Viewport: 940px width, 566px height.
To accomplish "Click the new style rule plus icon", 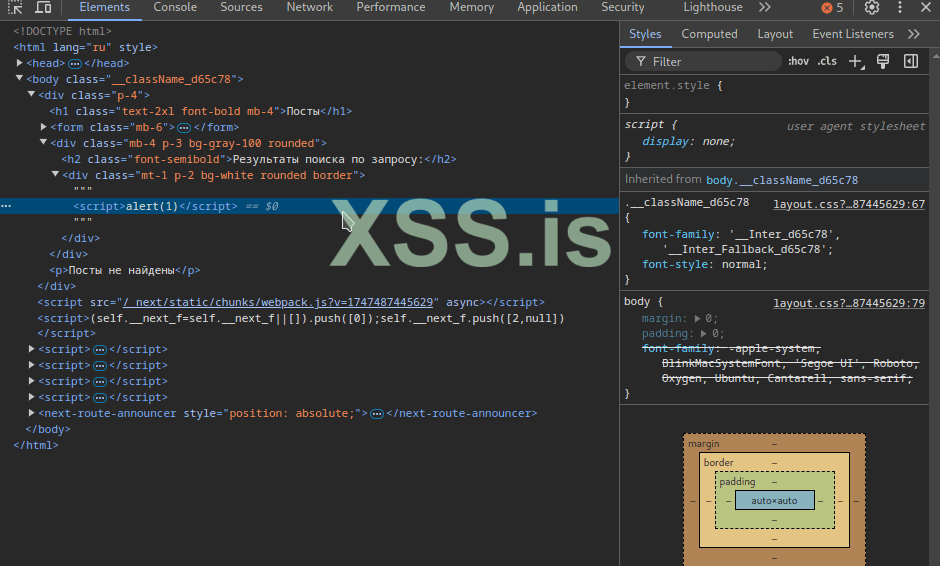I will tap(855, 62).
